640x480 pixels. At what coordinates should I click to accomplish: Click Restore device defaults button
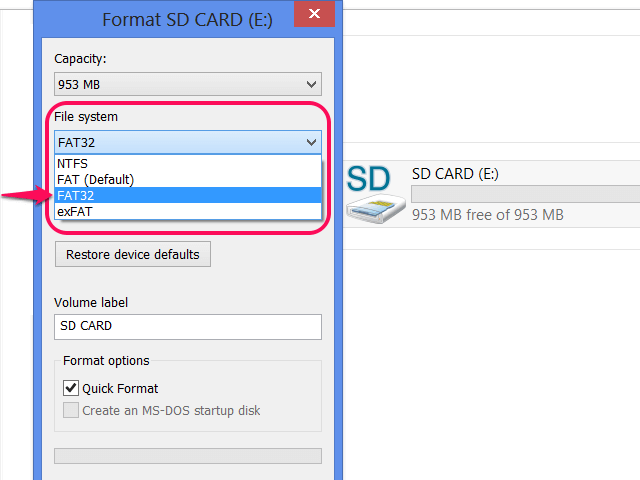(x=133, y=254)
